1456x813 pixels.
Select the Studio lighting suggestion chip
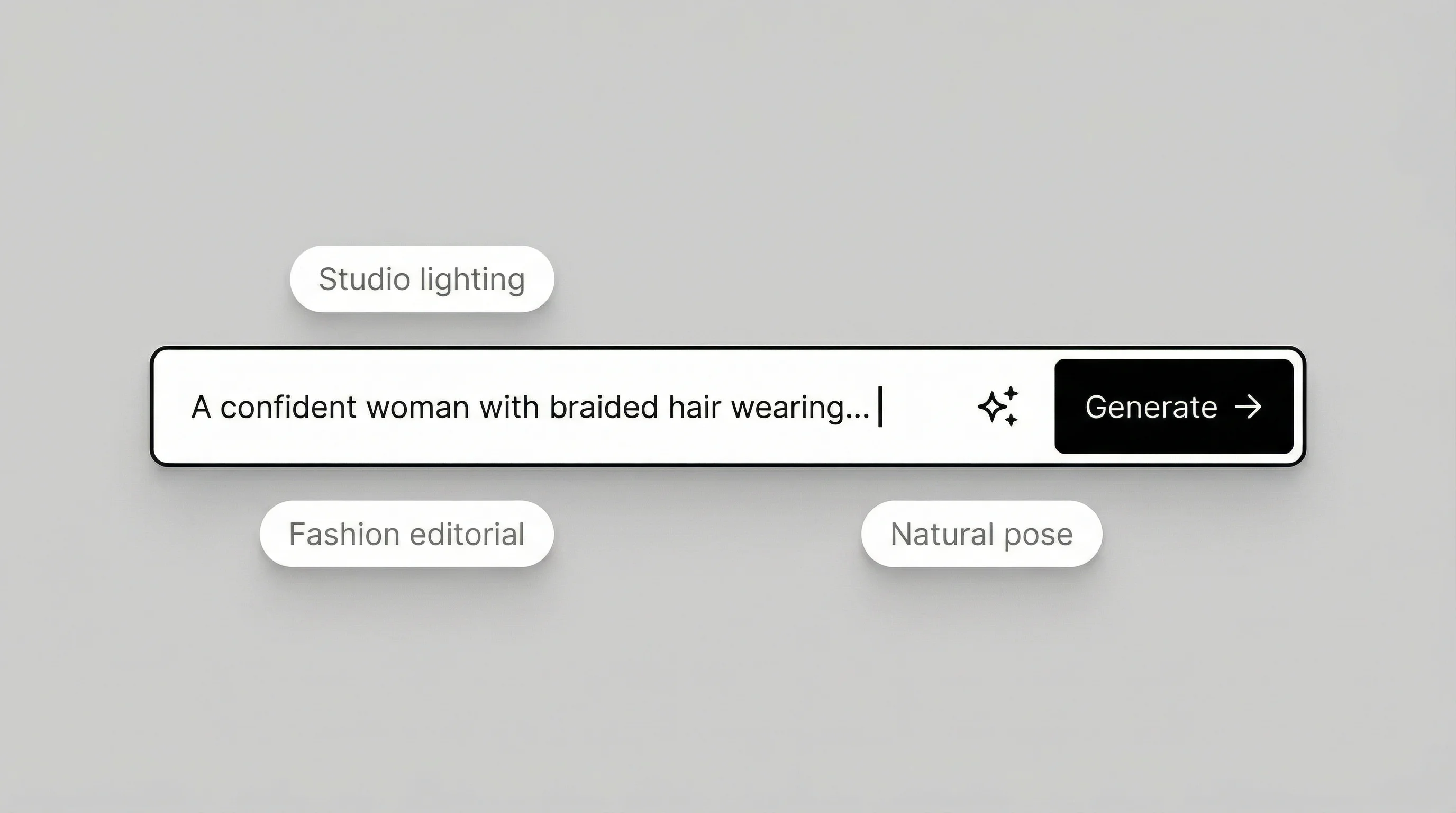point(422,279)
